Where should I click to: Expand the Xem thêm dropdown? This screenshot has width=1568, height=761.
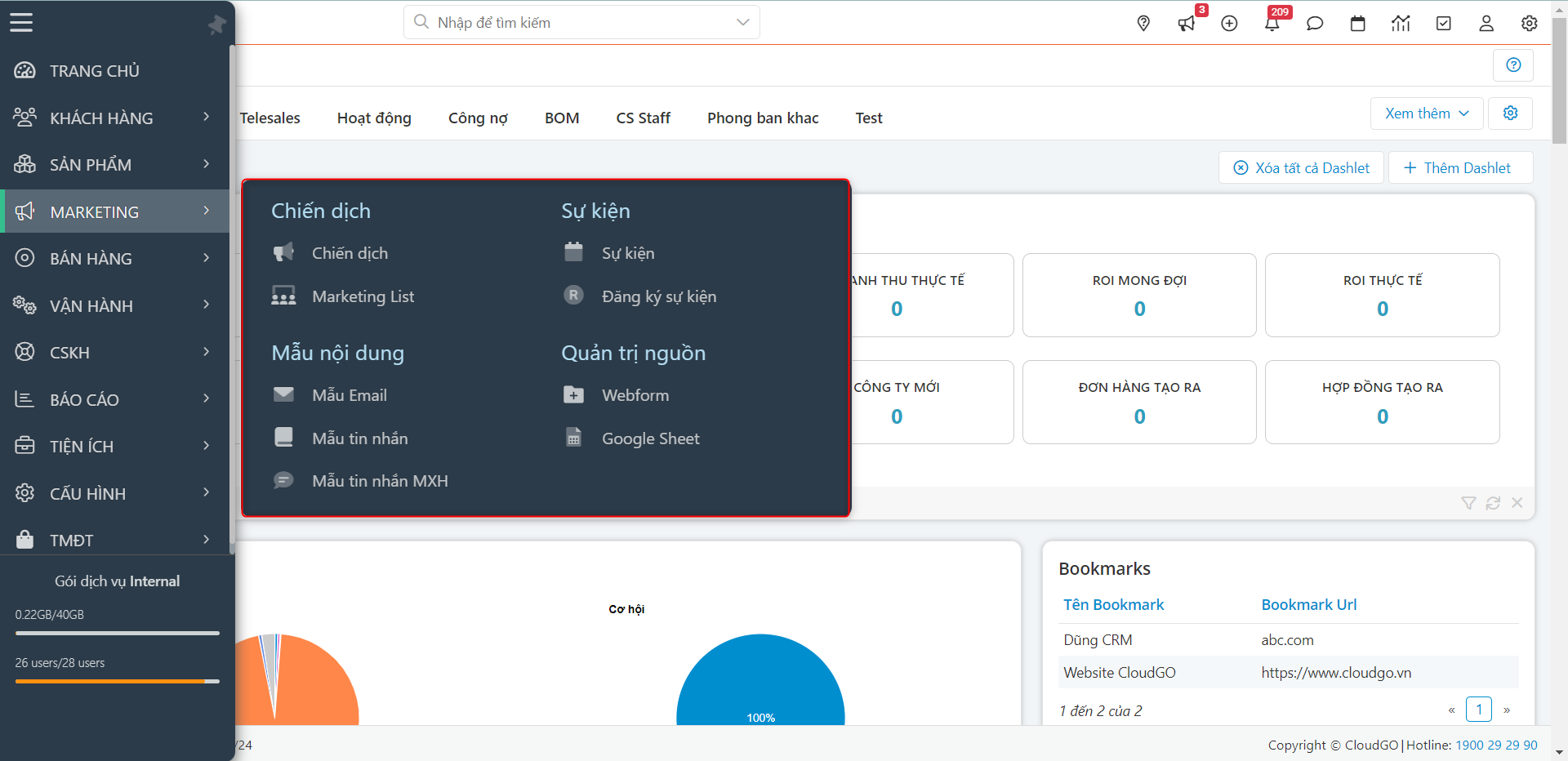tap(1426, 113)
